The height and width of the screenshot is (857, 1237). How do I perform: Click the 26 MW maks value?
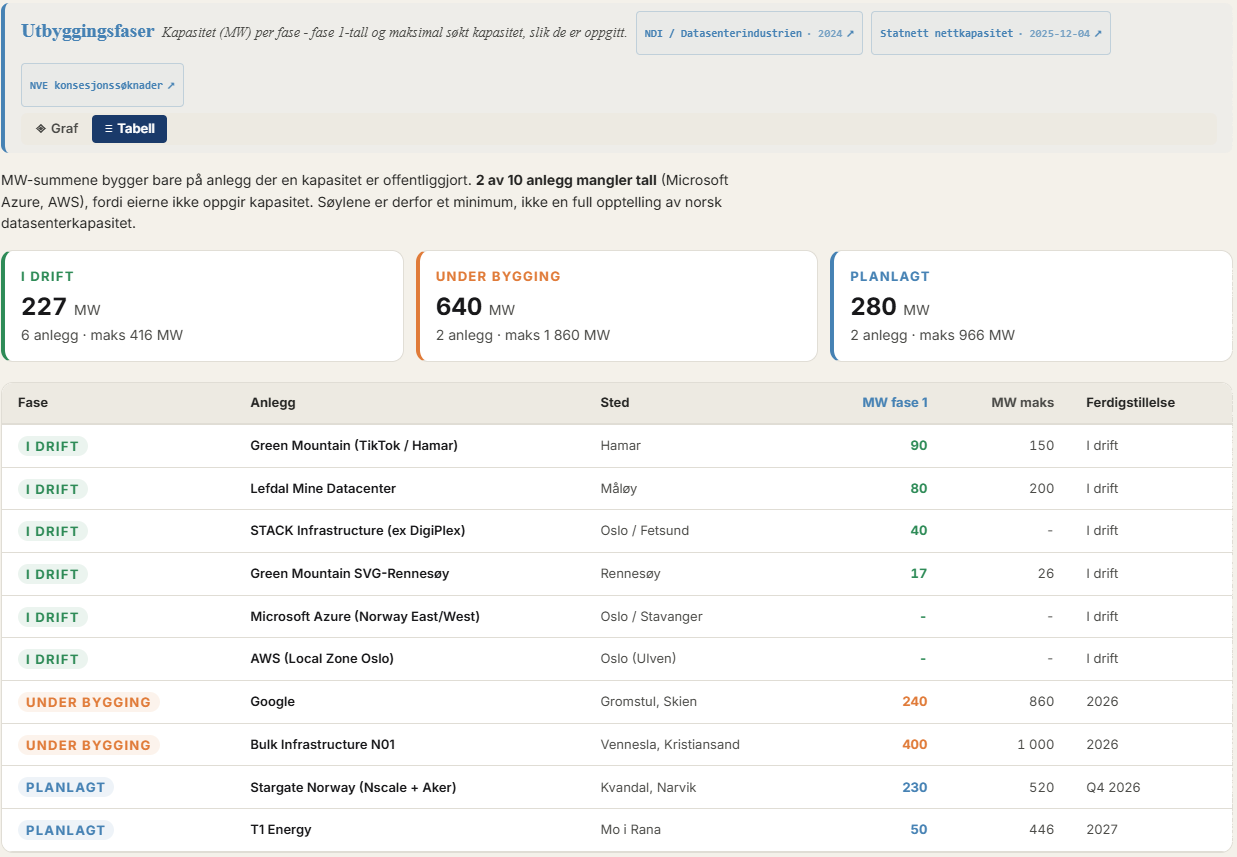click(1046, 573)
